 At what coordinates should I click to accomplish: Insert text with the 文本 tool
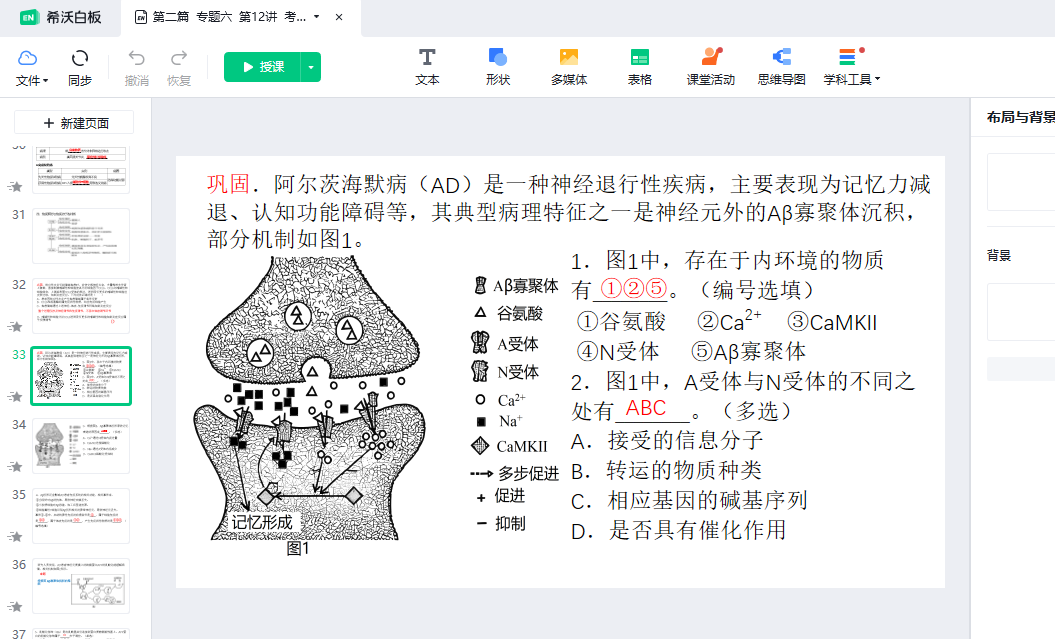point(427,67)
